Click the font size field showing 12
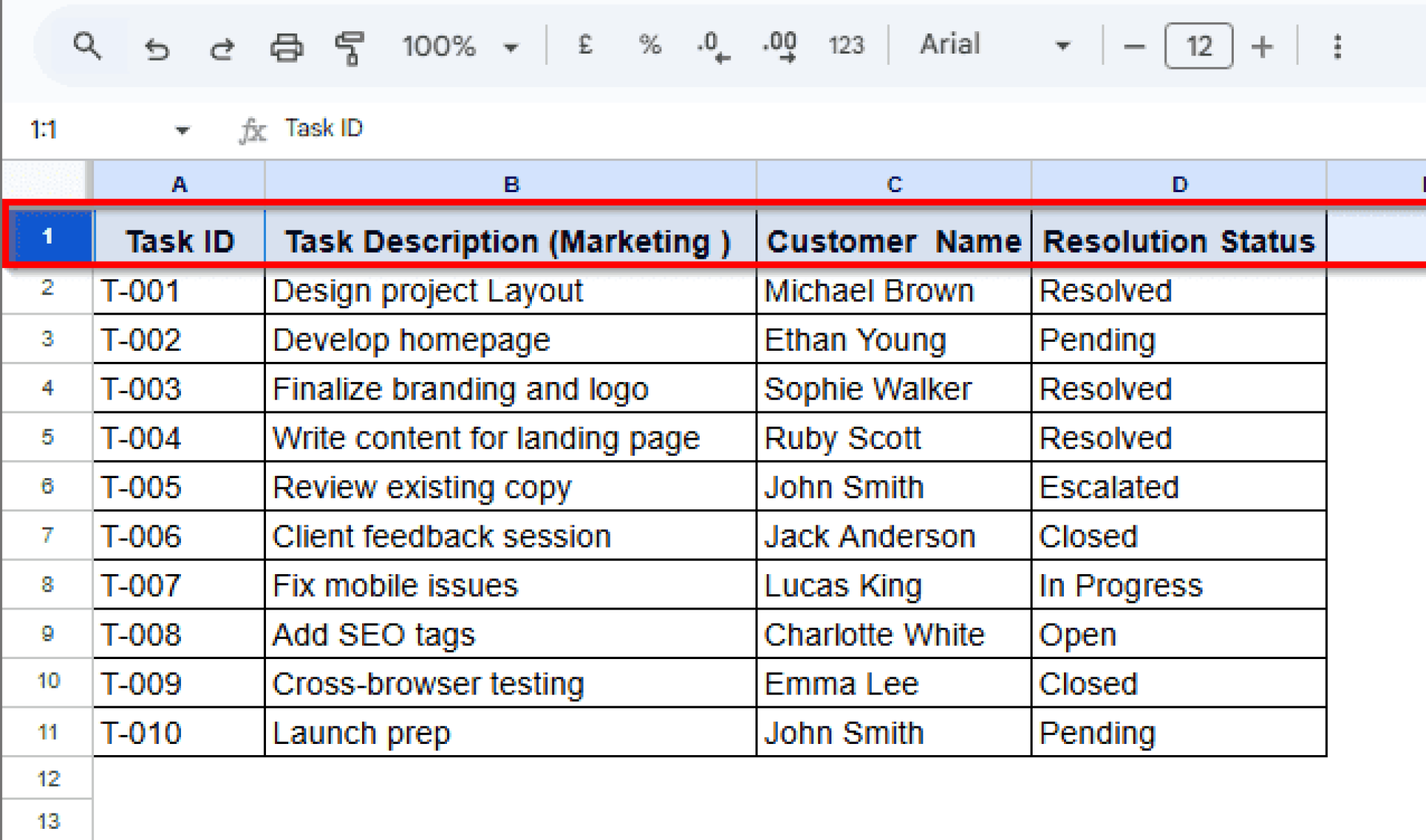Screen dimensions: 1426x840 point(1198,47)
